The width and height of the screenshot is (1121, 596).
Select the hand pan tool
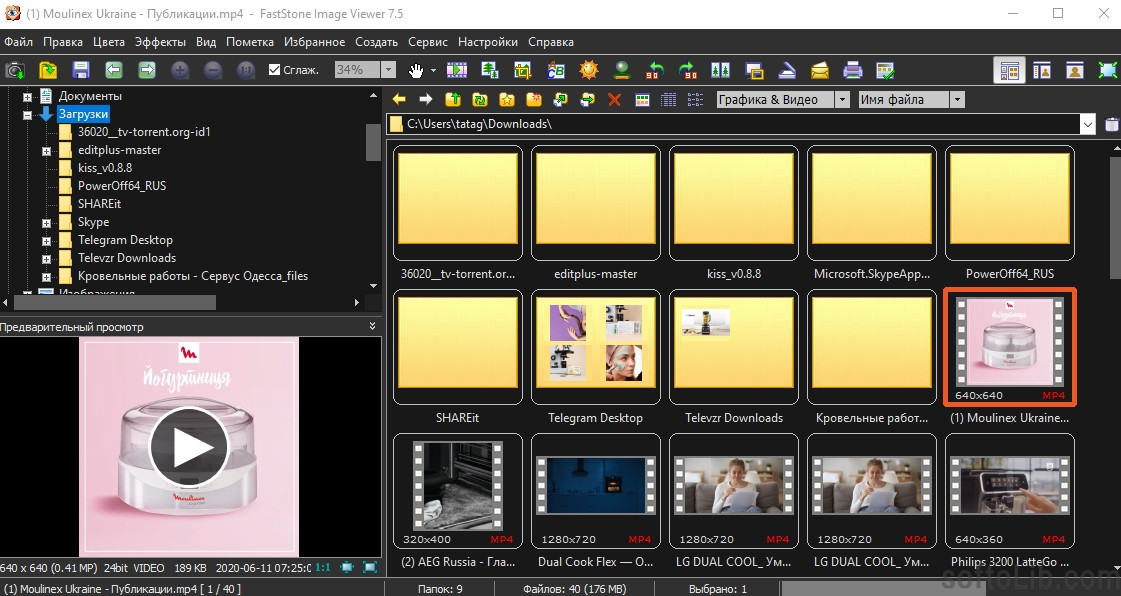[415, 70]
